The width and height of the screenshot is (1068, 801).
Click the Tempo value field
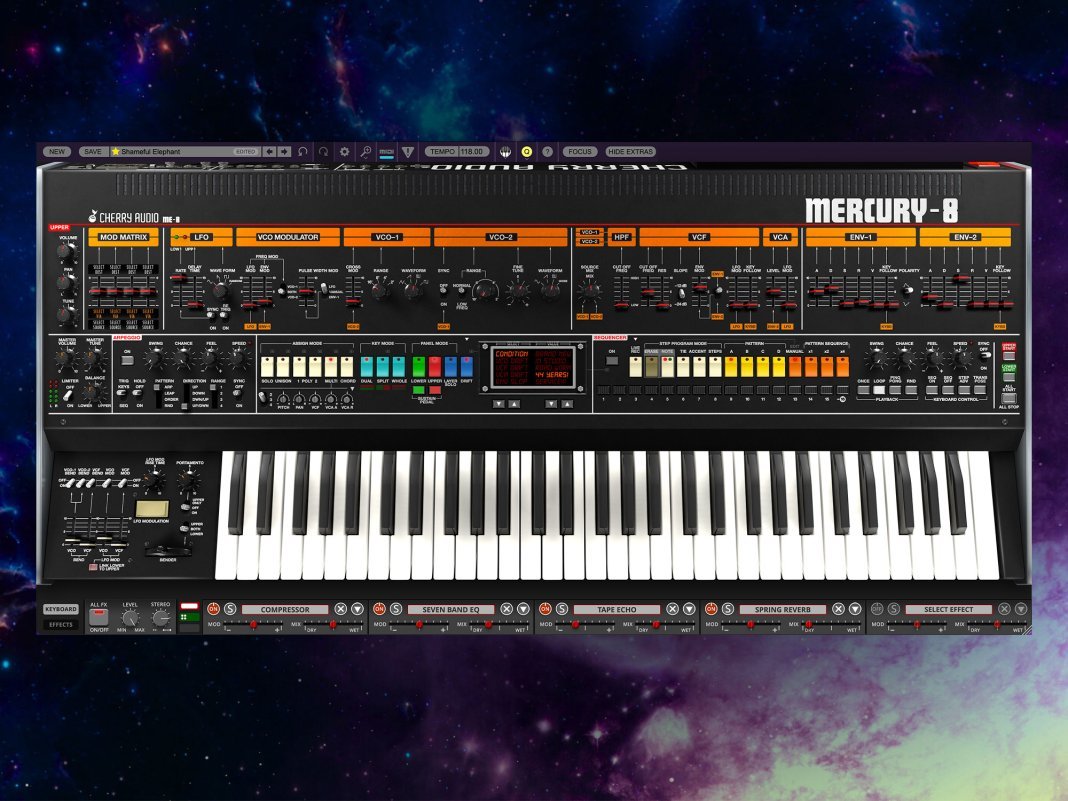click(x=472, y=152)
